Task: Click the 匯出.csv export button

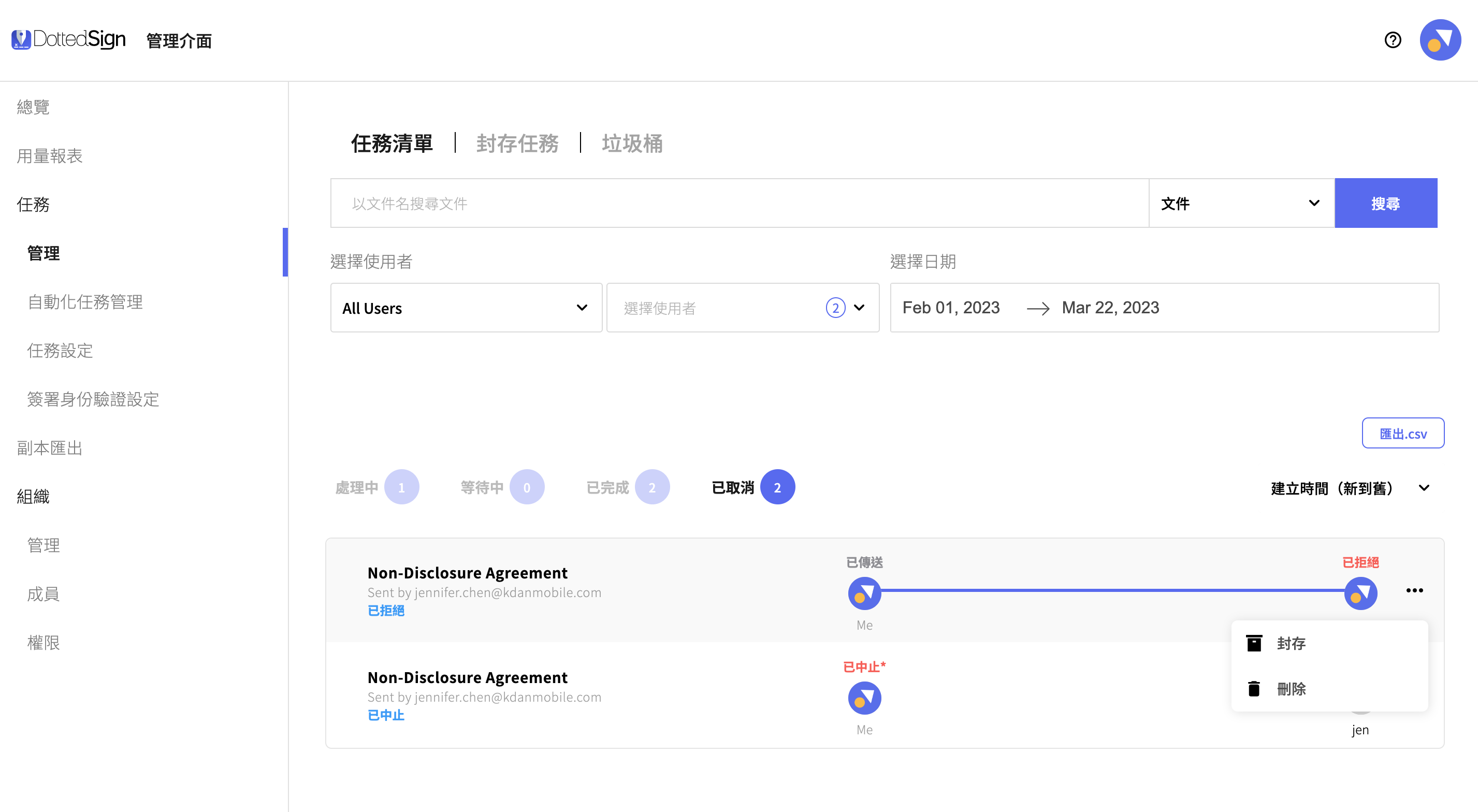Action: click(1403, 433)
